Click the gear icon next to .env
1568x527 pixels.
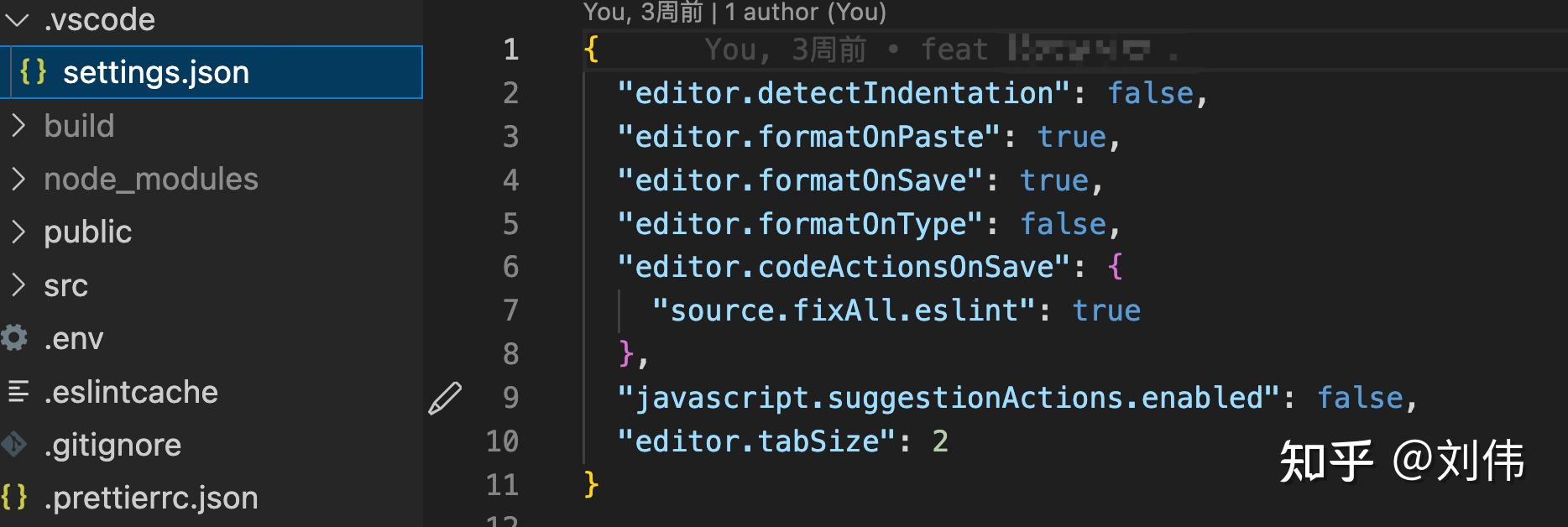point(13,337)
